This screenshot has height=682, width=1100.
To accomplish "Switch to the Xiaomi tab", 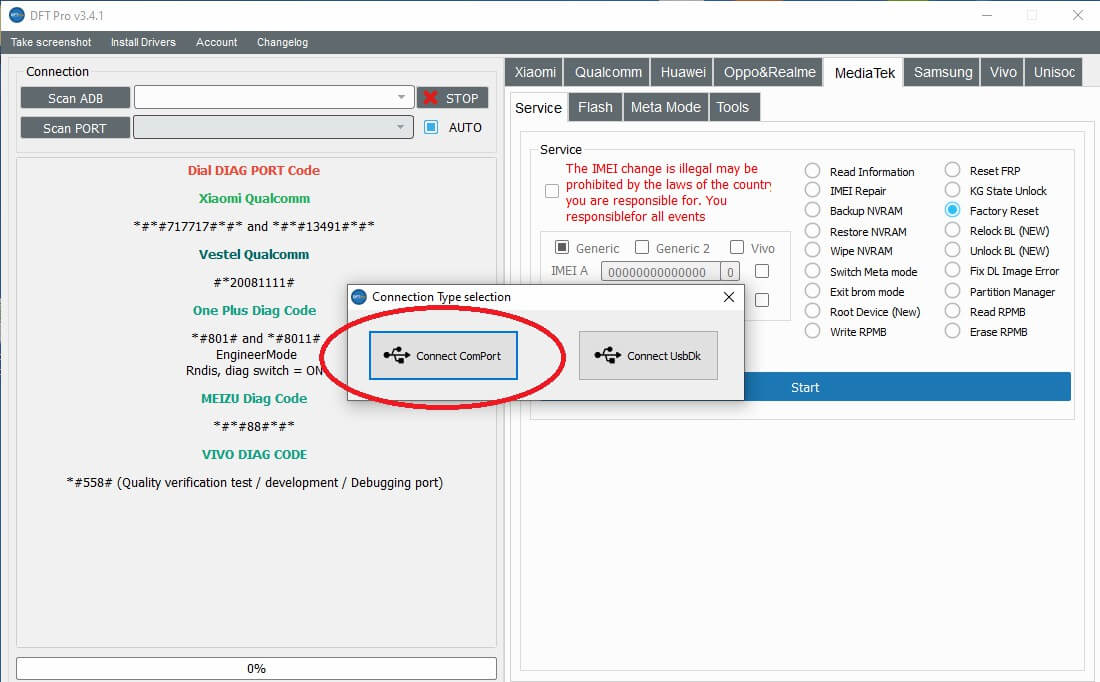I will [x=535, y=72].
